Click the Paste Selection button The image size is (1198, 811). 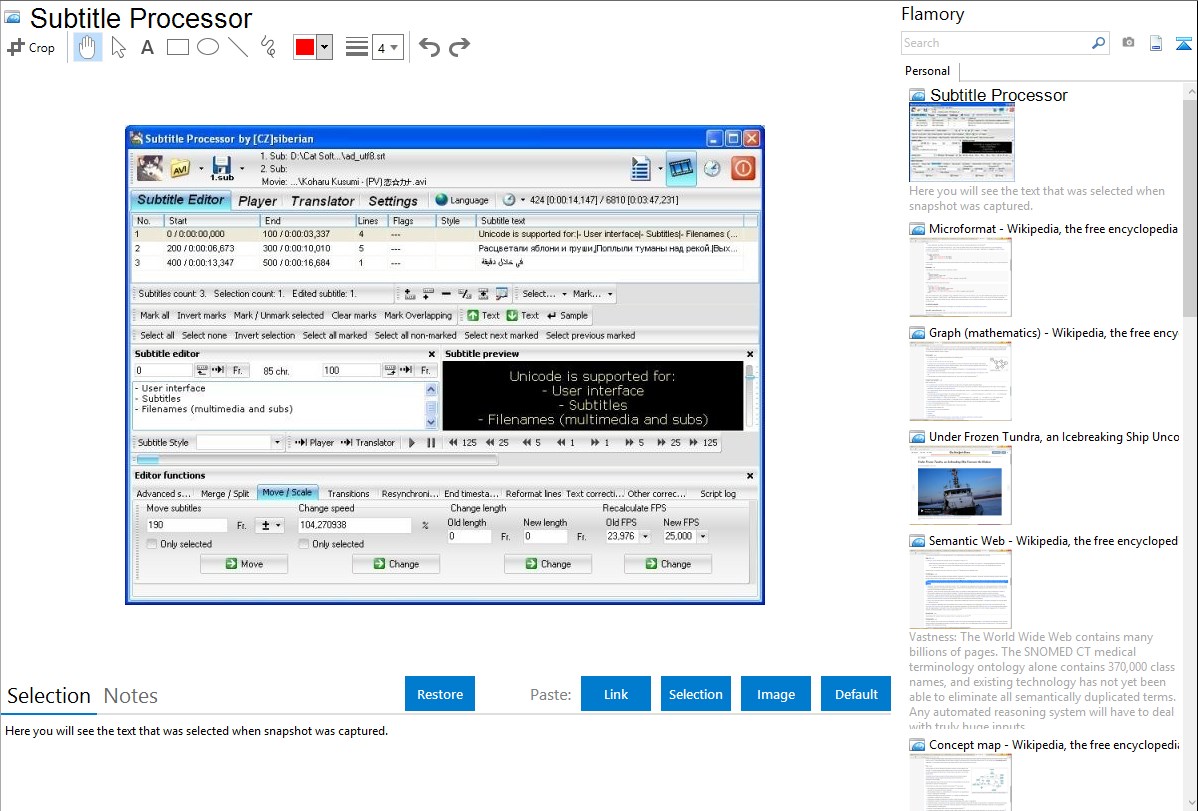click(696, 694)
